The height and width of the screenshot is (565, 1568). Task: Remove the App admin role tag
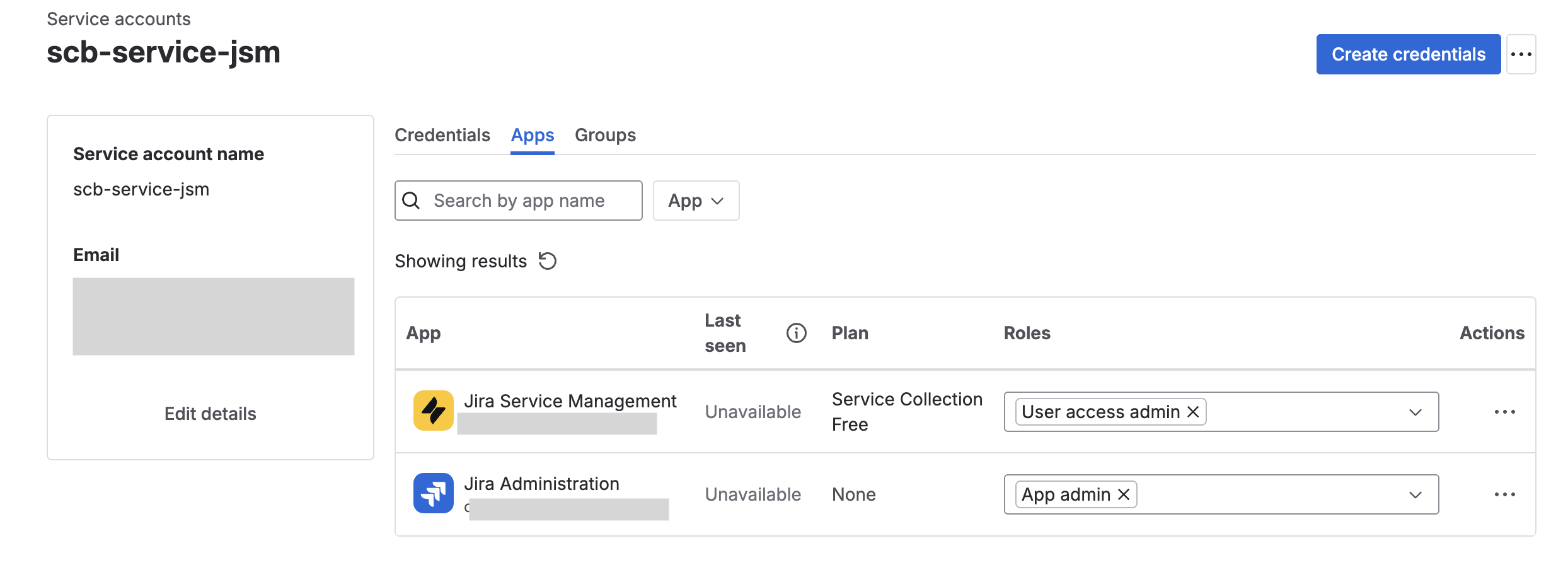pyautogui.click(x=1124, y=494)
